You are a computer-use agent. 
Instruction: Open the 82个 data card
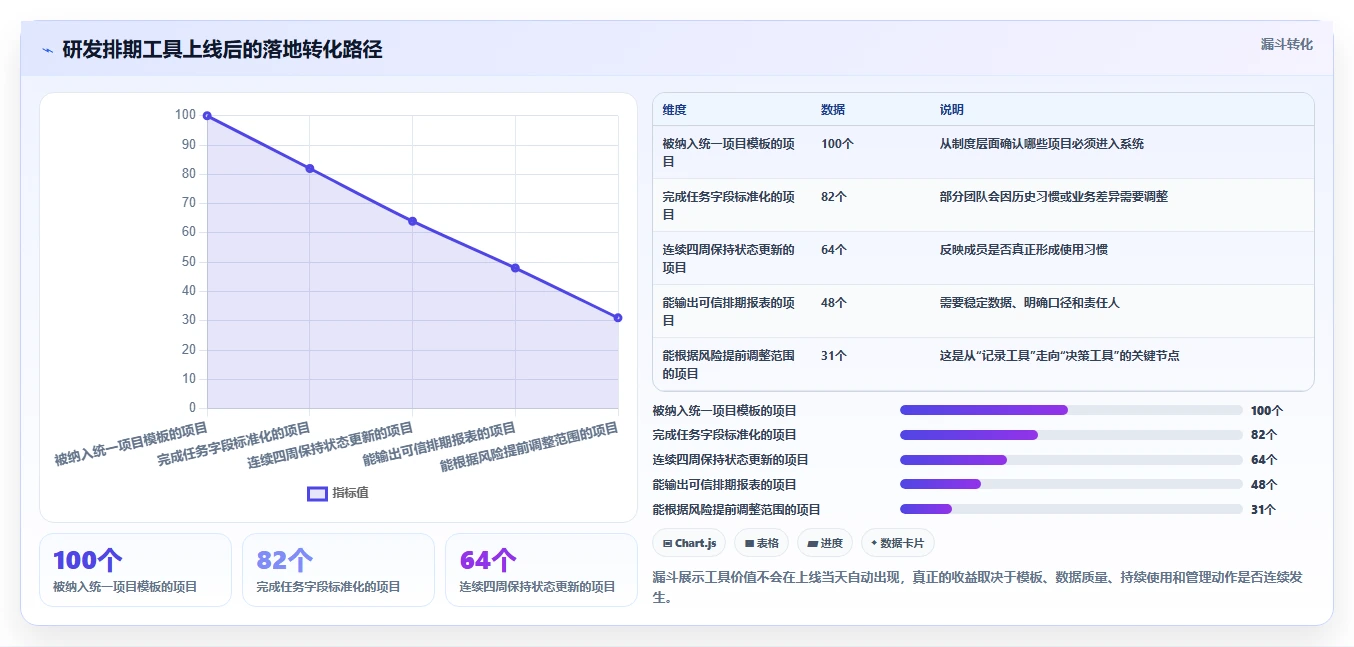point(338,570)
